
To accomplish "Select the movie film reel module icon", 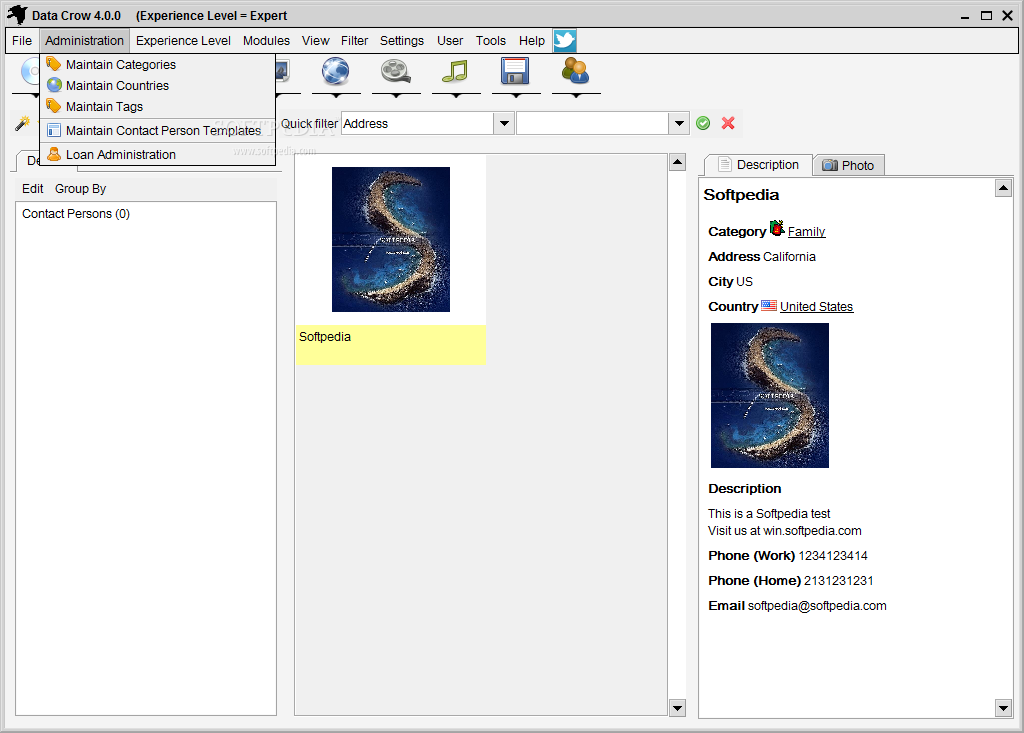I will [396, 71].
